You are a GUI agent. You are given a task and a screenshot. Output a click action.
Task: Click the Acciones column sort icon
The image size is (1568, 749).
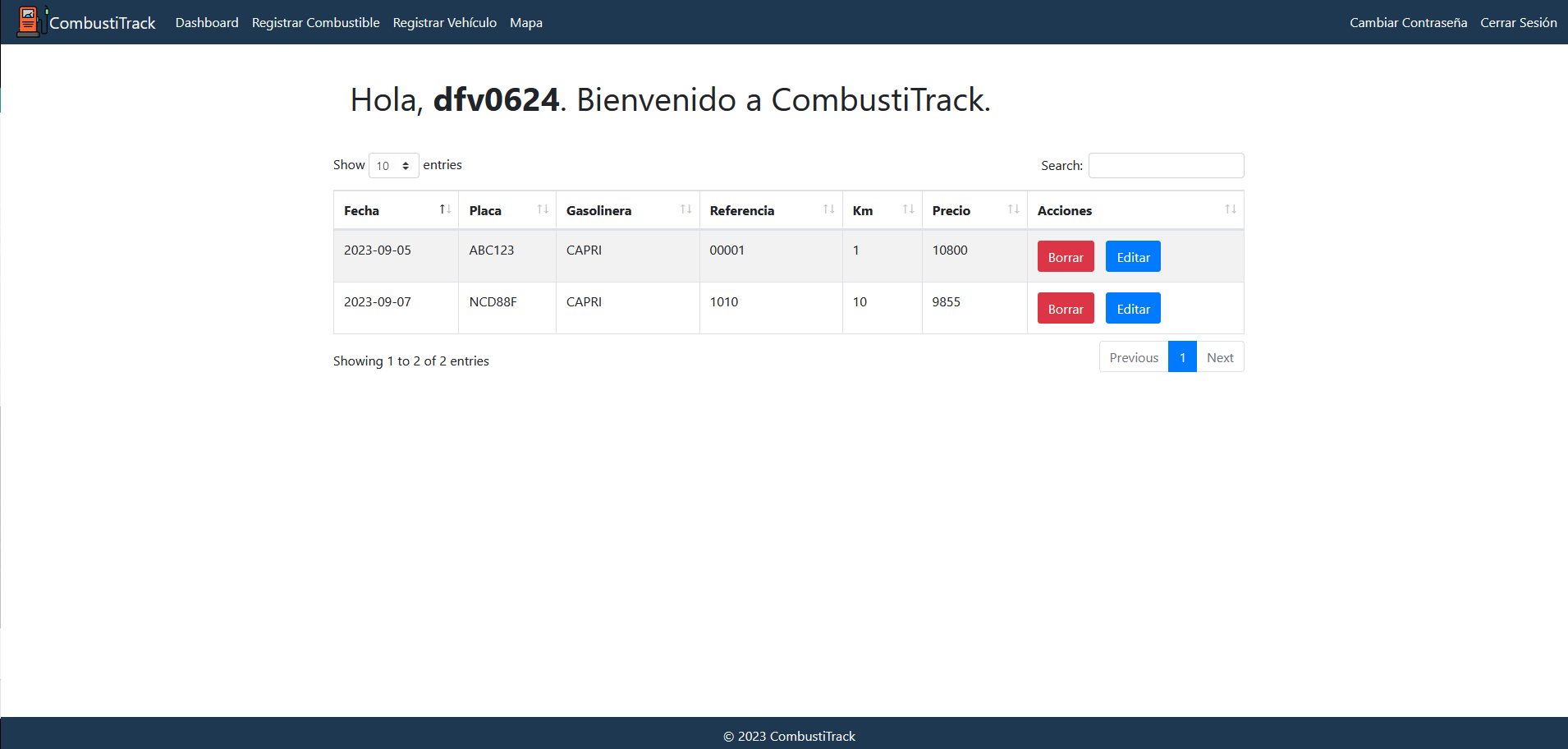(1230, 209)
